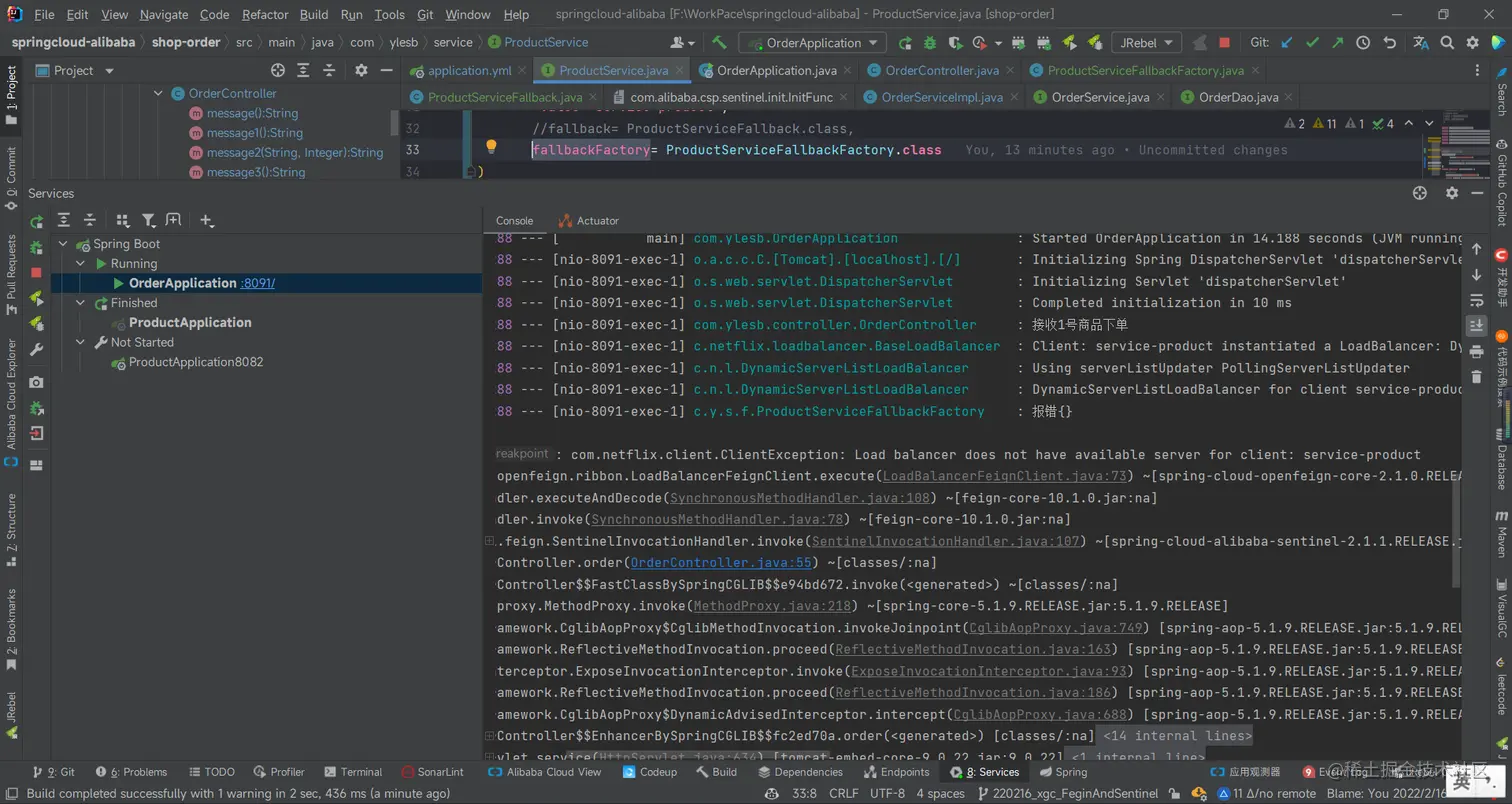Open the :8091/ link beside OrderApplication
The height and width of the screenshot is (804, 1512).
coord(258,283)
